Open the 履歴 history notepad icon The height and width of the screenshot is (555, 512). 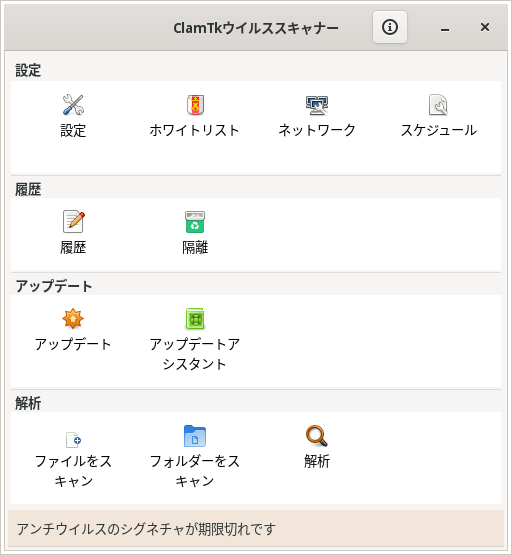[x=74, y=222]
